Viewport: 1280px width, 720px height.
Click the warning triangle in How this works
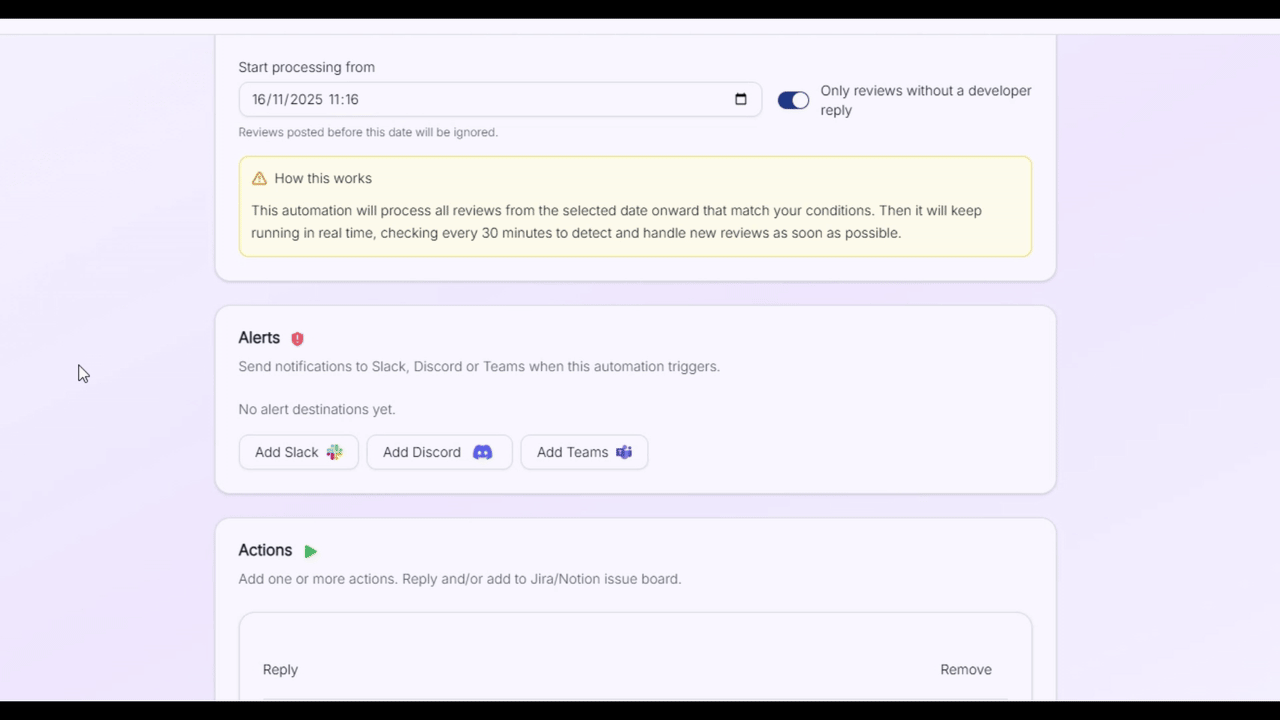[259, 178]
